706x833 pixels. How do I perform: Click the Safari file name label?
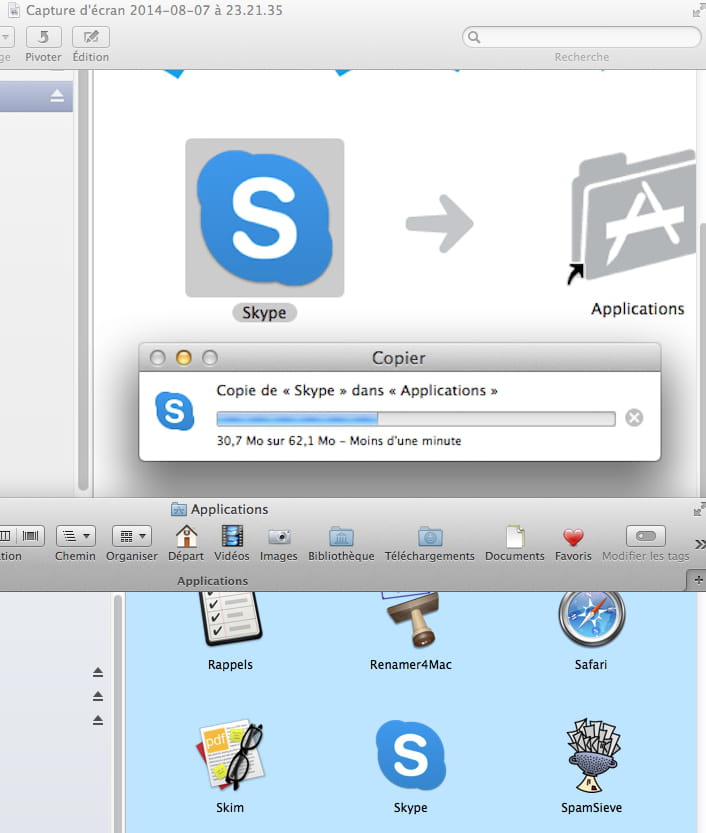tap(591, 665)
